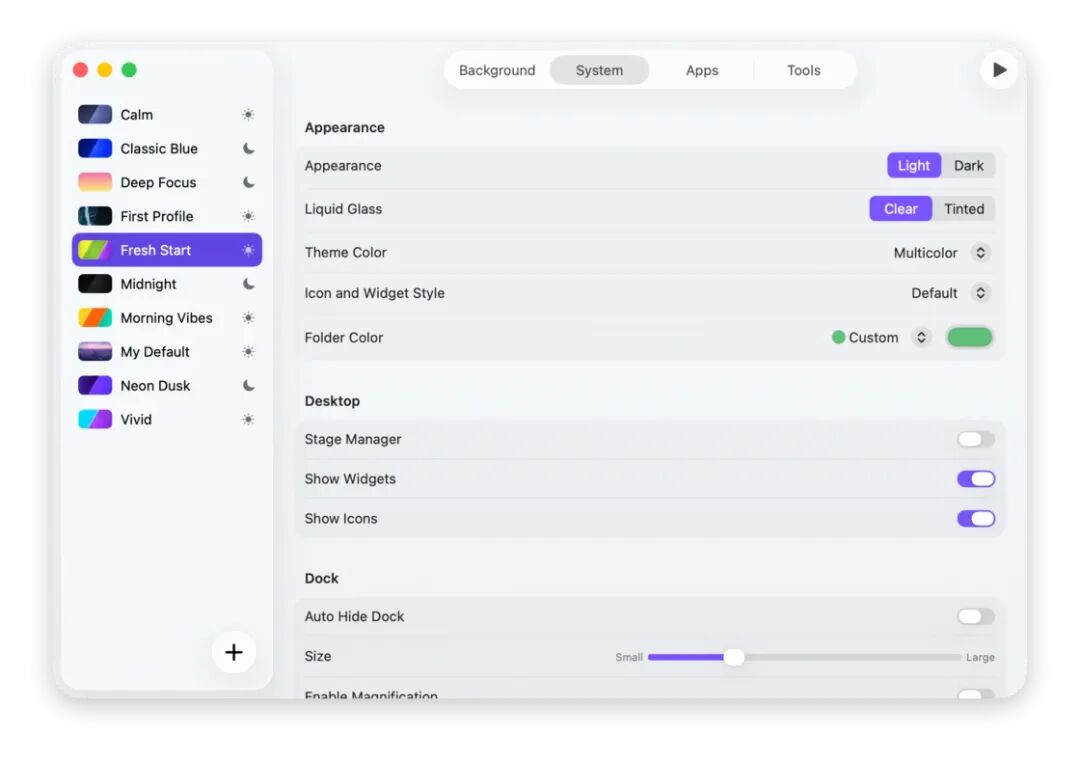Click the sun icon beside Morning Vibes
Screen dimensions: 1080x762
[x=248, y=317]
